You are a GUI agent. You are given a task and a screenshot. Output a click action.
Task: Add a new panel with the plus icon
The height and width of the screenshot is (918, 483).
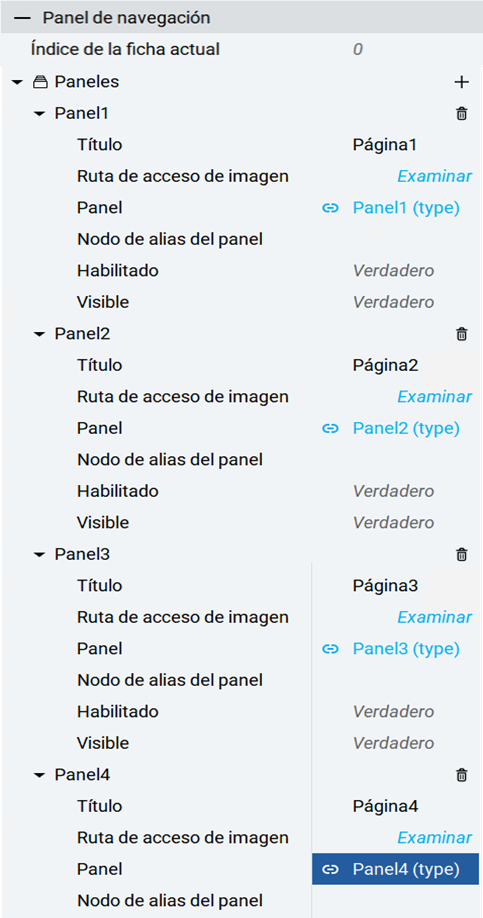461,82
